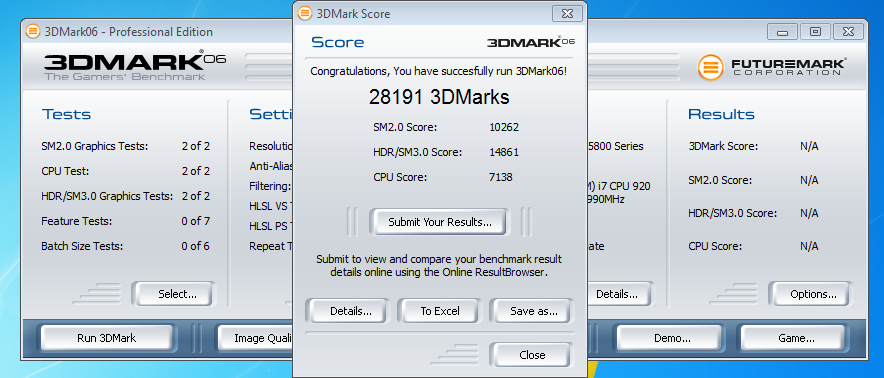Click the Futuremark Corporation logo
The height and width of the screenshot is (378, 884).
pyautogui.click(x=772, y=67)
